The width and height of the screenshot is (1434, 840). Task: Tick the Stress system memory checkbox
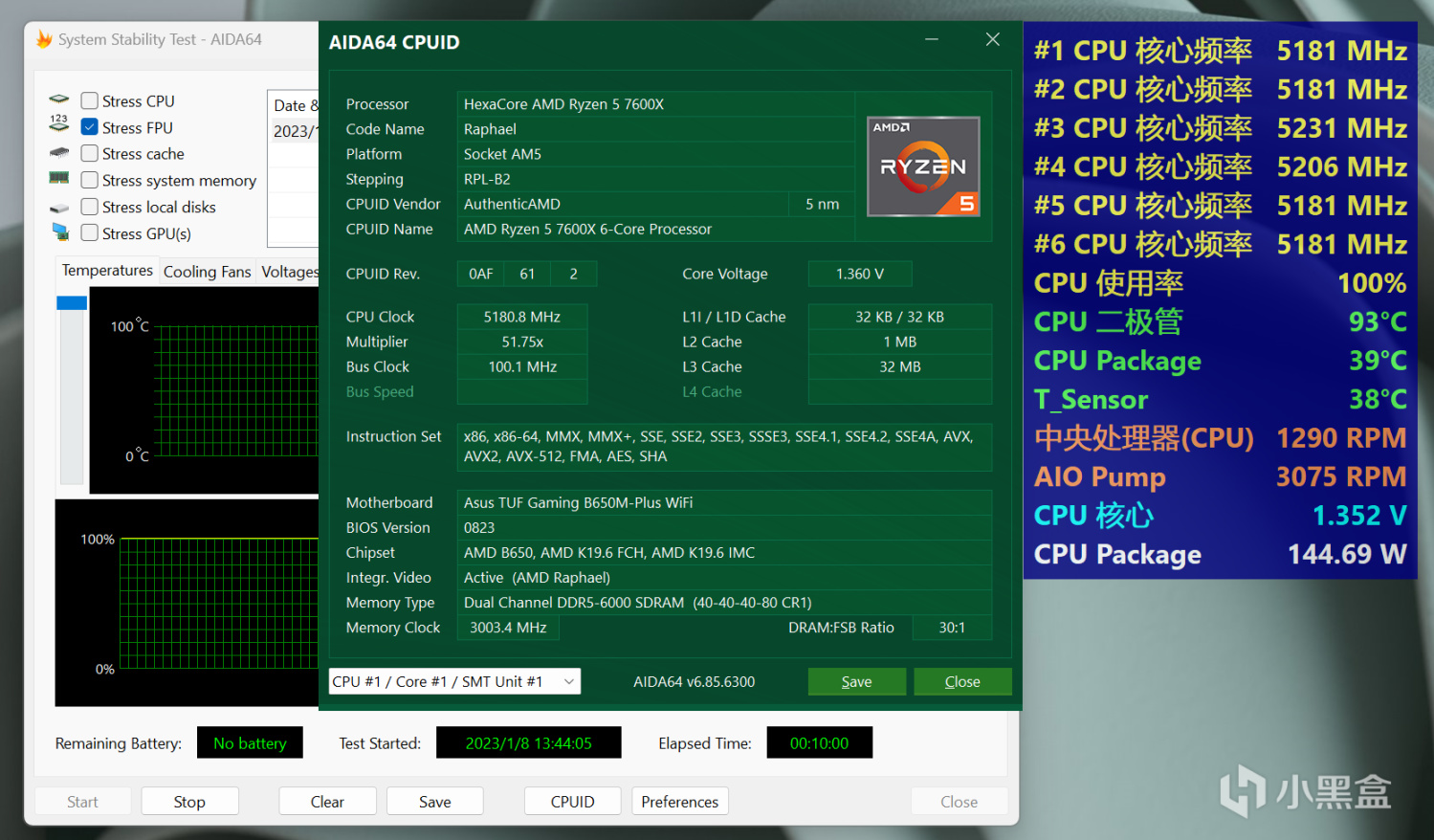[x=90, y=180]
